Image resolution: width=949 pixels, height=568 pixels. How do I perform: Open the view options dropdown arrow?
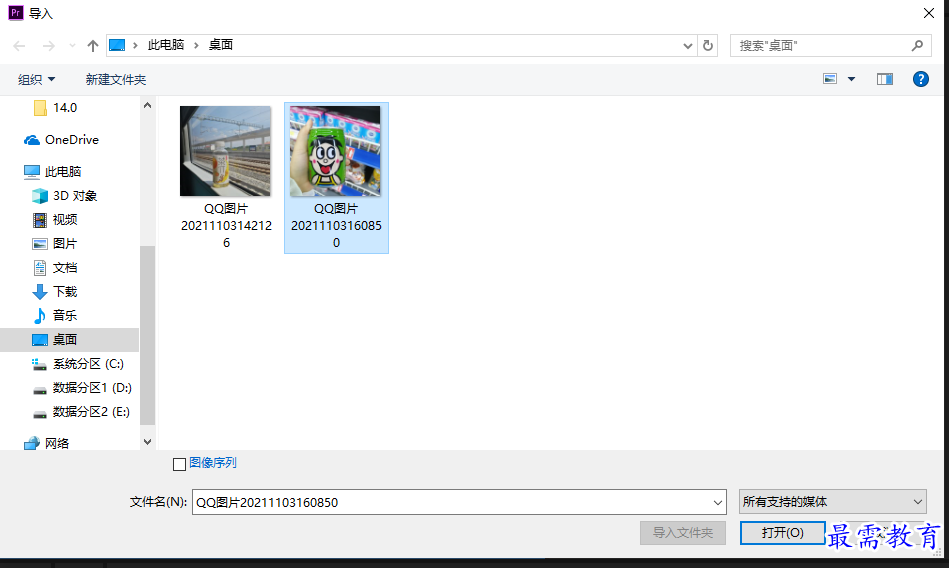pos(851,79)
